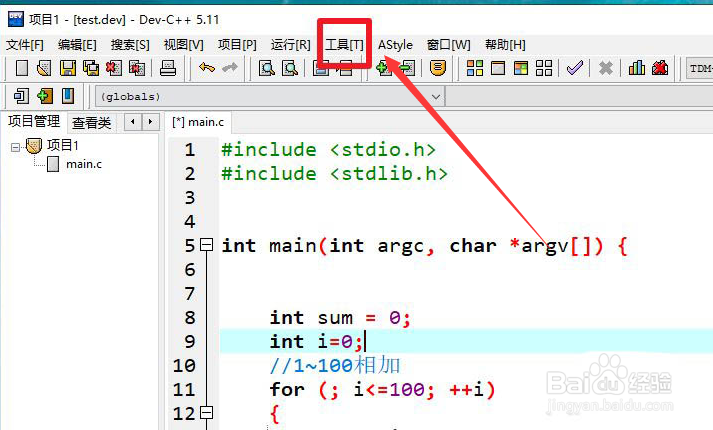Start debugging with the checkmark icon
713x430 pixels.
click(x=575, y=68)
